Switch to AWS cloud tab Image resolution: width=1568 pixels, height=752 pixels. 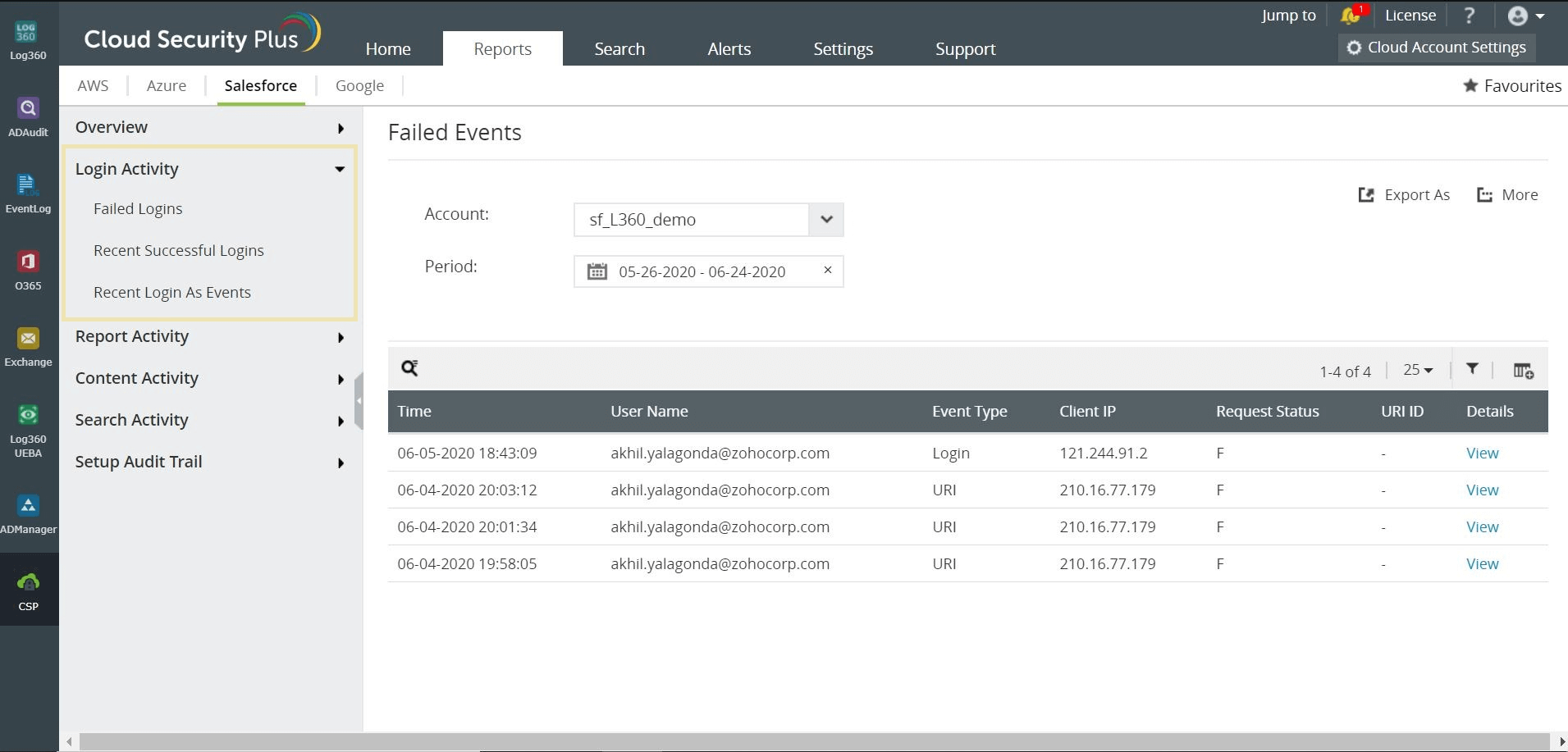pyautogui.click(x=93, y=85)
